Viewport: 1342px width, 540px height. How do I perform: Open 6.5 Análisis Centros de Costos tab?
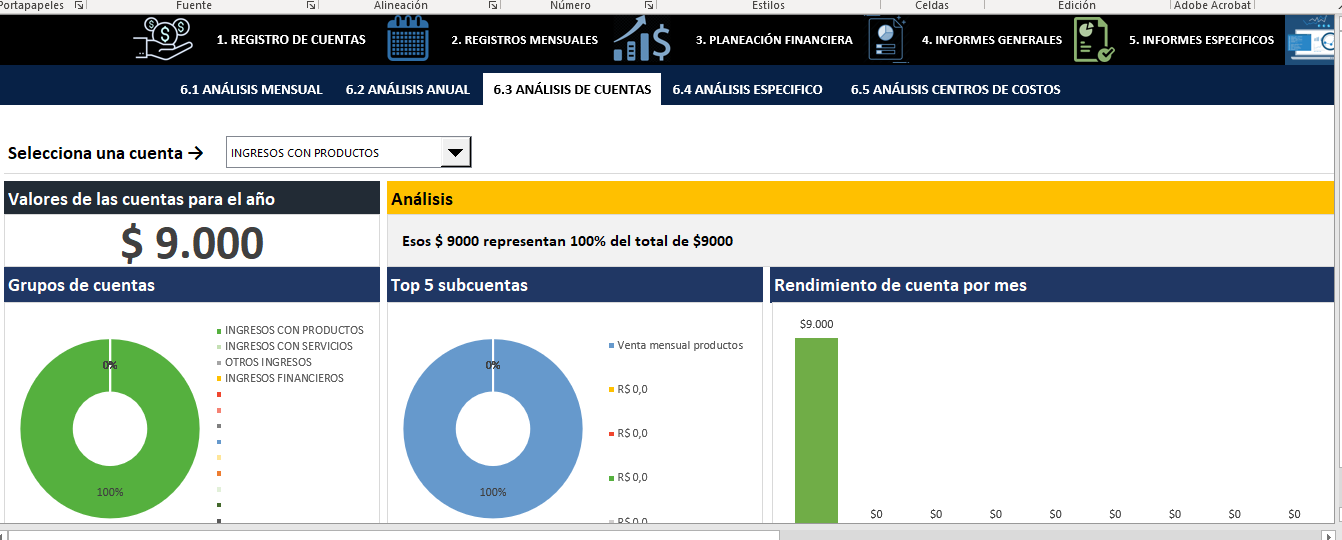(x=955, y=89)
